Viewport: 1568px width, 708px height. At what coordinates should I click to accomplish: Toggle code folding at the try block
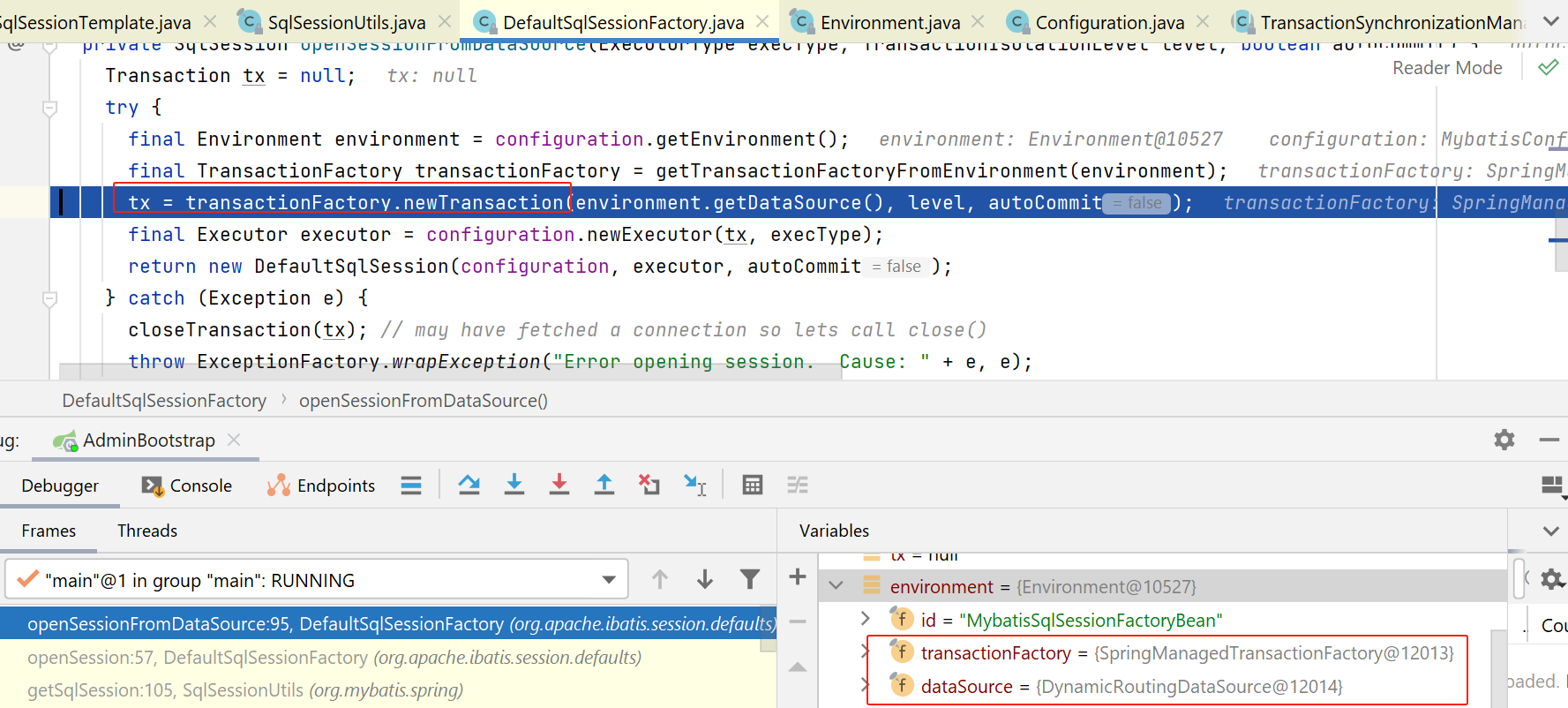[50, 109]
